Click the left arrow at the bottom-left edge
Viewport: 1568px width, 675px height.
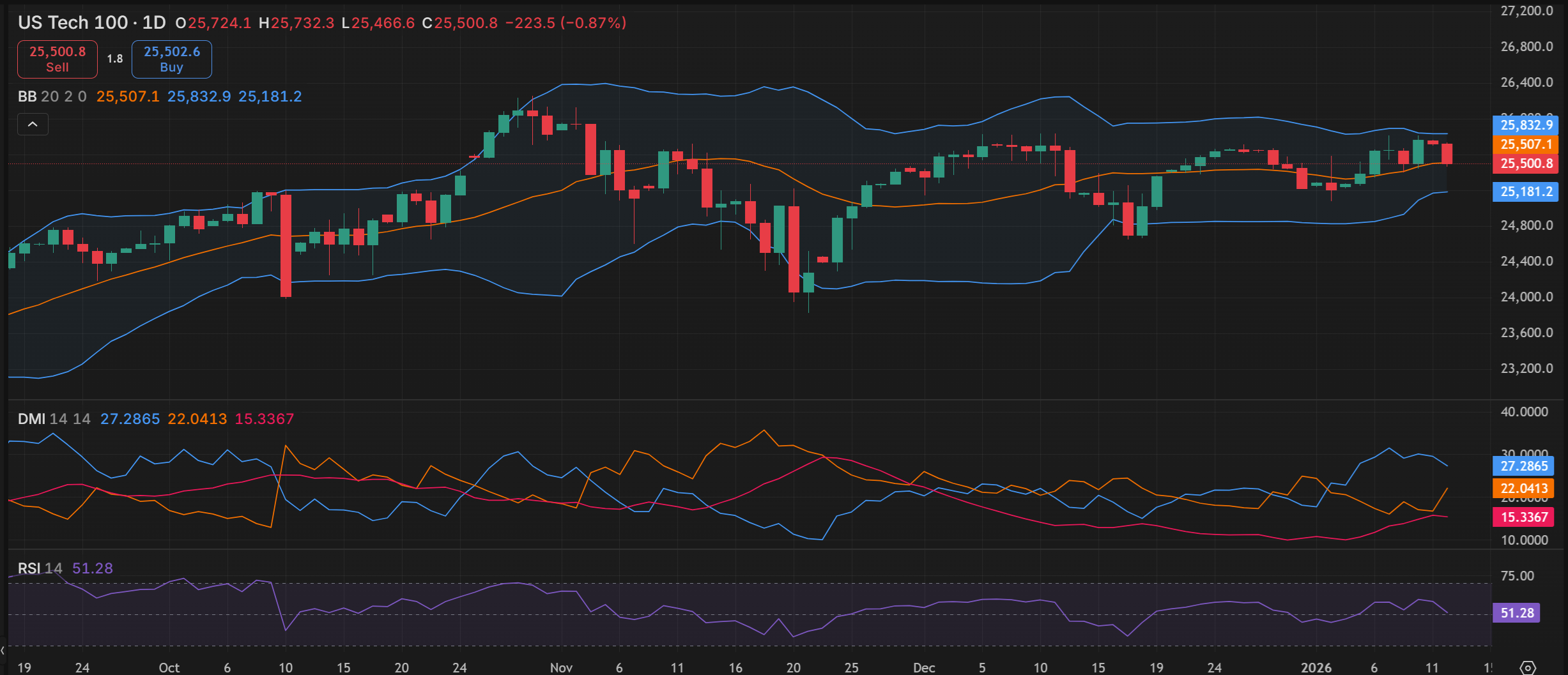[3, 650]
